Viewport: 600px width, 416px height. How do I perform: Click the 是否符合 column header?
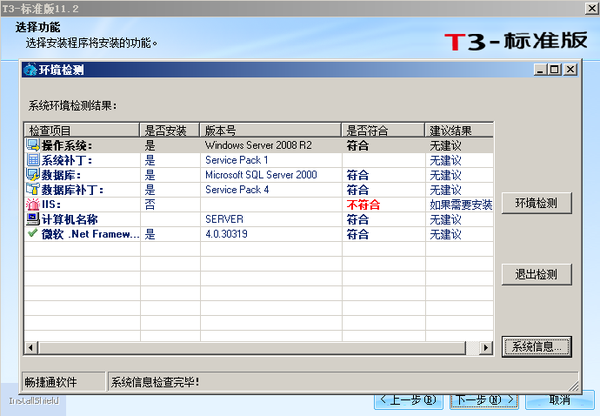(383, 131)
